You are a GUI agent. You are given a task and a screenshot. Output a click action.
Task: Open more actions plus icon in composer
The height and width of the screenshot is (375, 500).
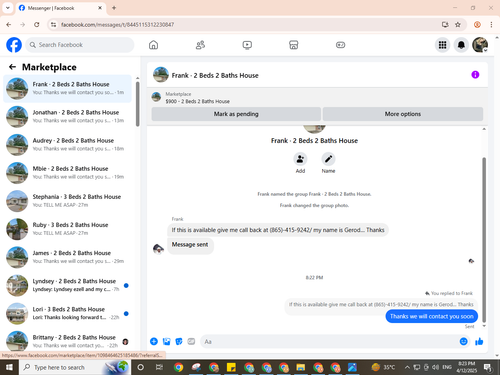154,341
